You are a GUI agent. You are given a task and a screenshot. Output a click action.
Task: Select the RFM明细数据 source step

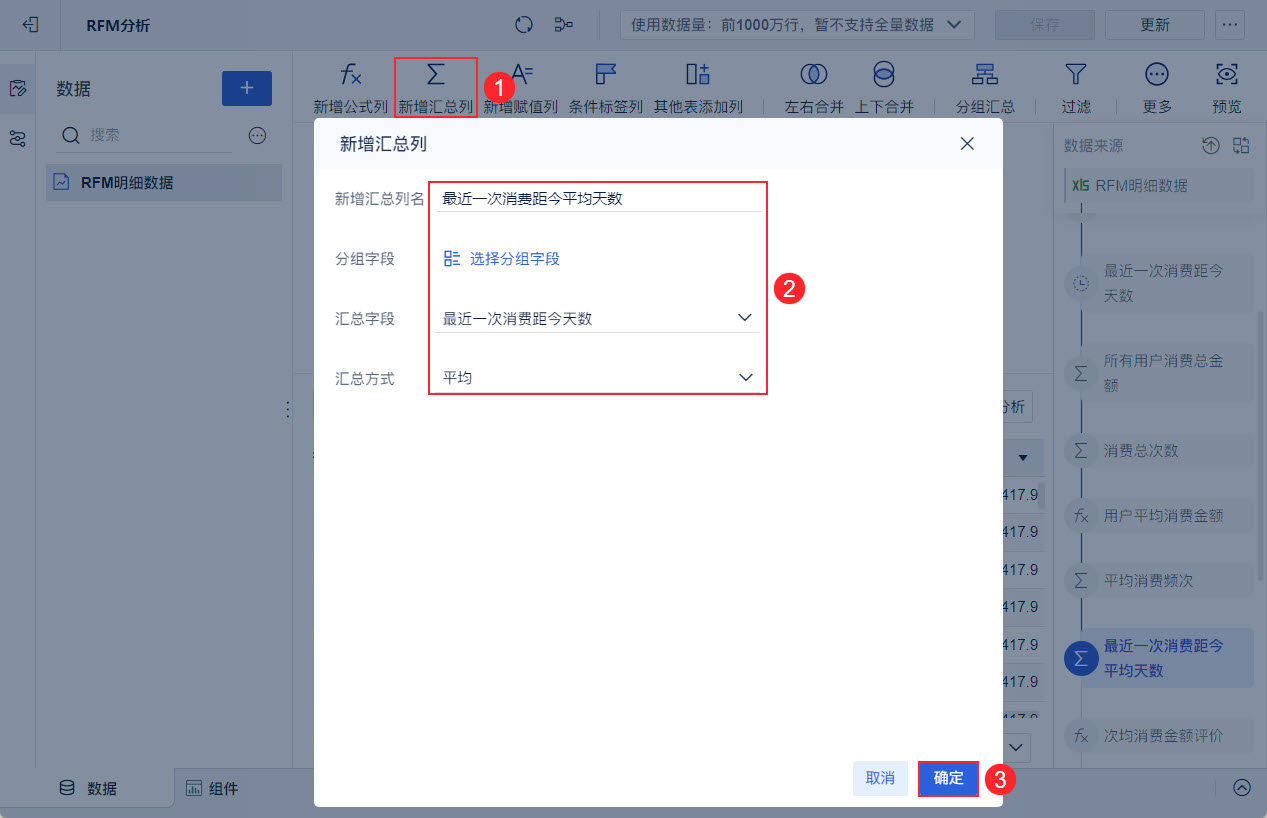[x=1157, y=185]
